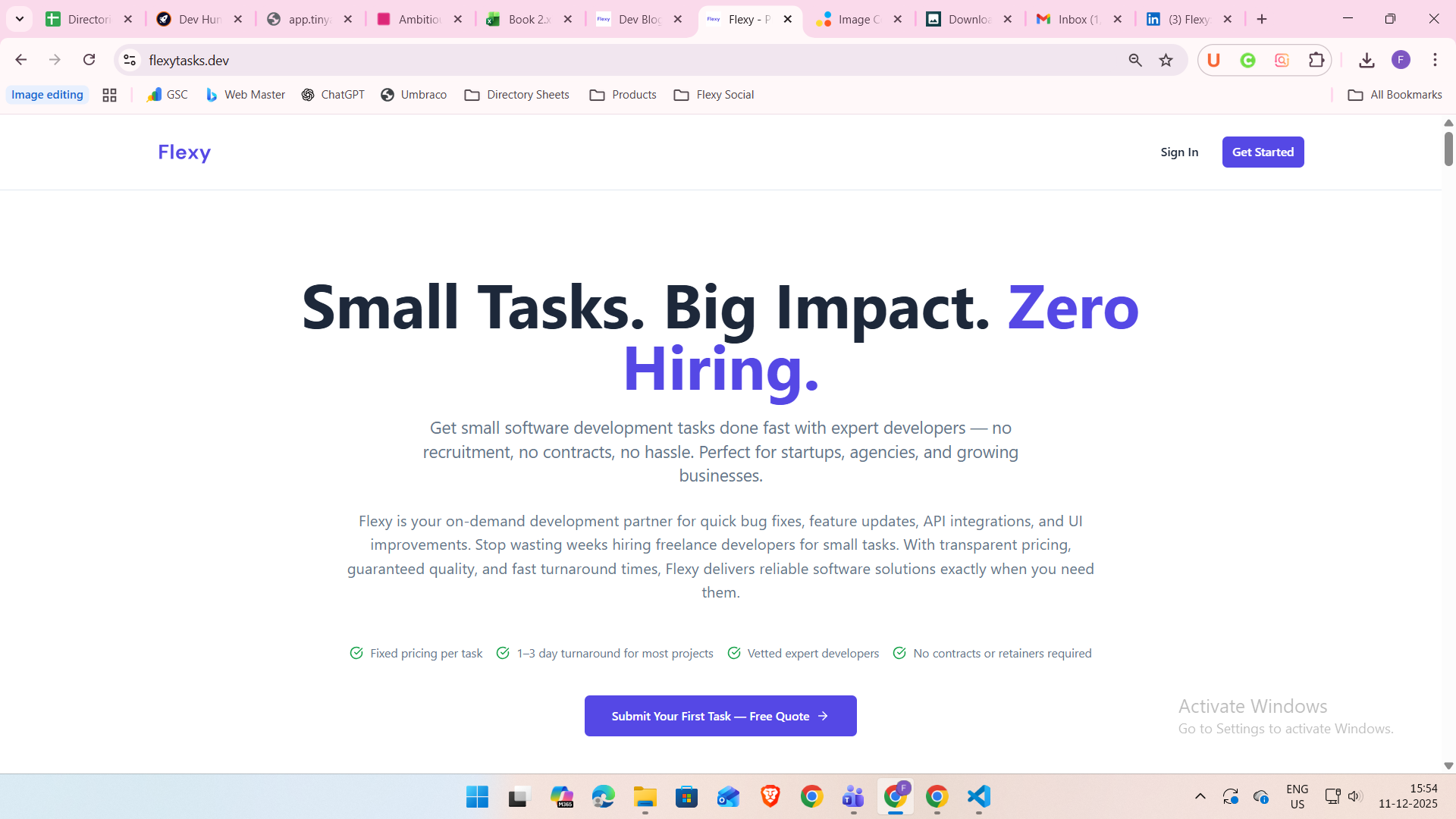
Task: Click the Flexy logo in the header
Action: (x=184, y=152)
